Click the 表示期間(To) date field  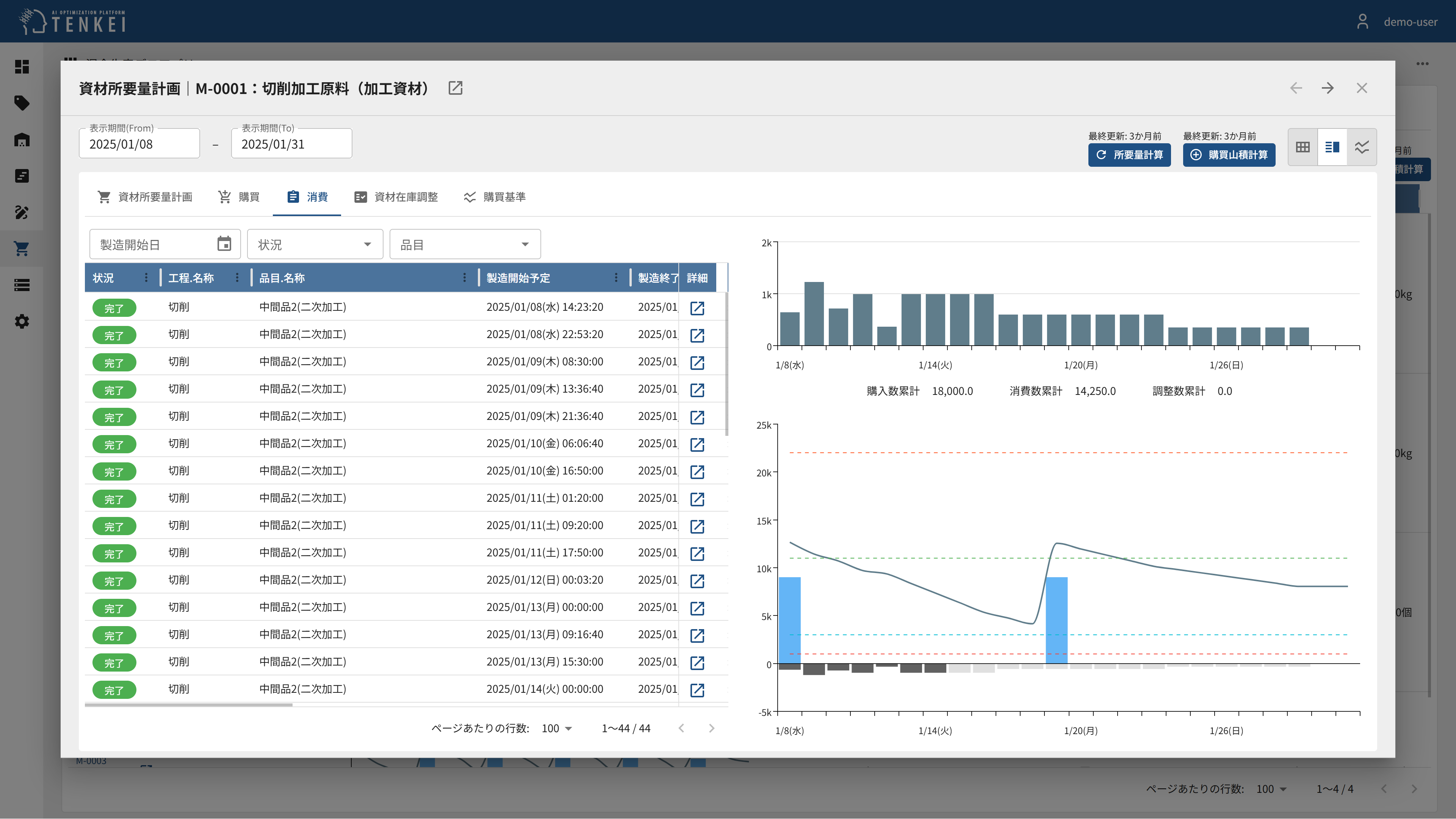click(x=291, y=144)
